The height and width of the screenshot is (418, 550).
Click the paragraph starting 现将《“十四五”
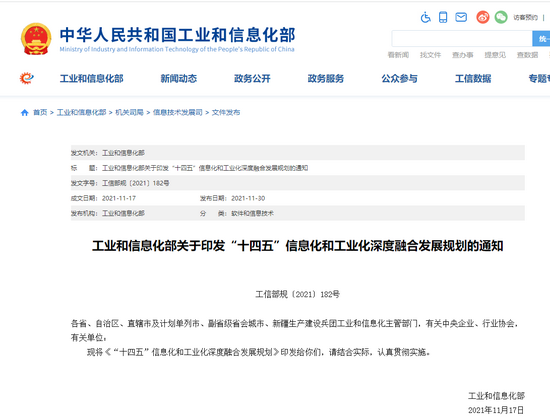[259, 352]
